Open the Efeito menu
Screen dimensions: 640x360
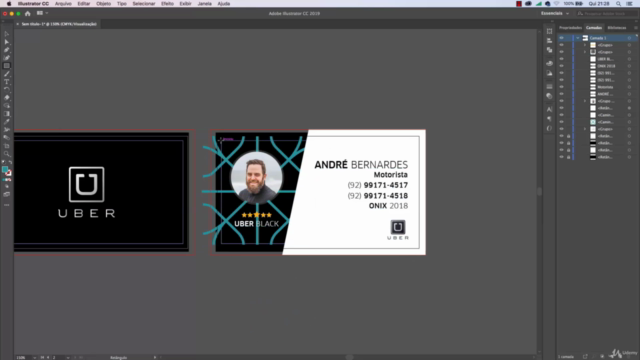[167, 4]
